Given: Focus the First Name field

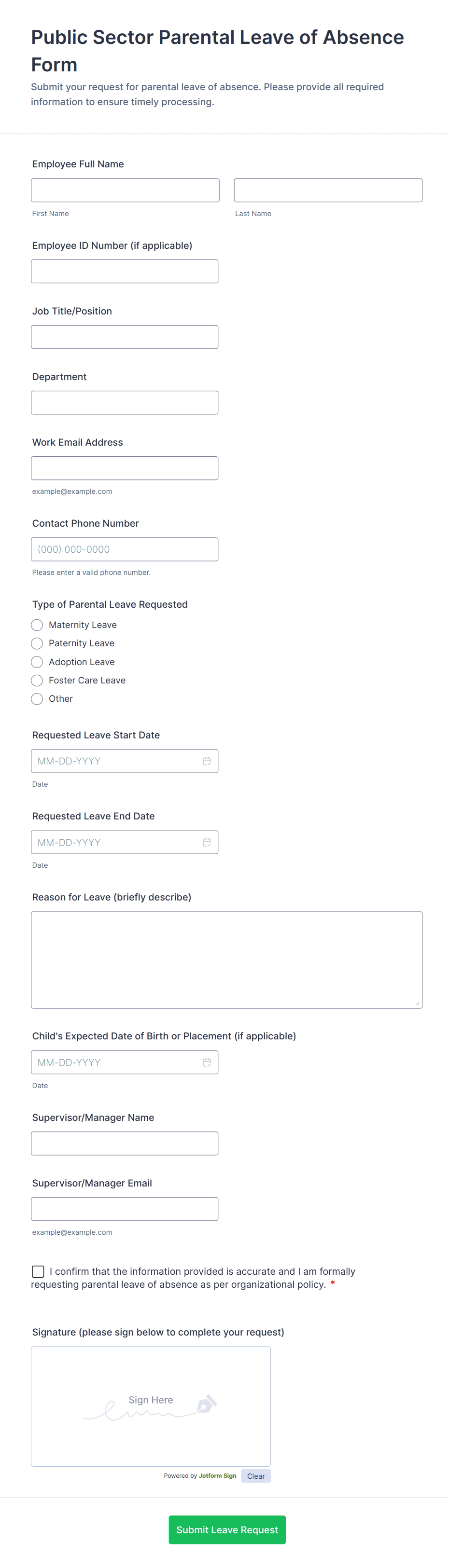Looking at the screenshot, I should [125, 190].
